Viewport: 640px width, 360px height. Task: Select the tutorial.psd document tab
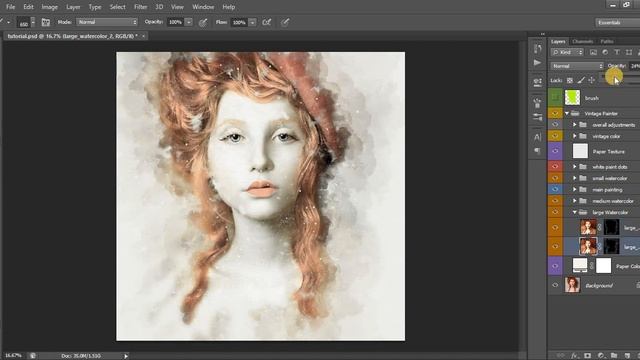click(x=72, y=36)
